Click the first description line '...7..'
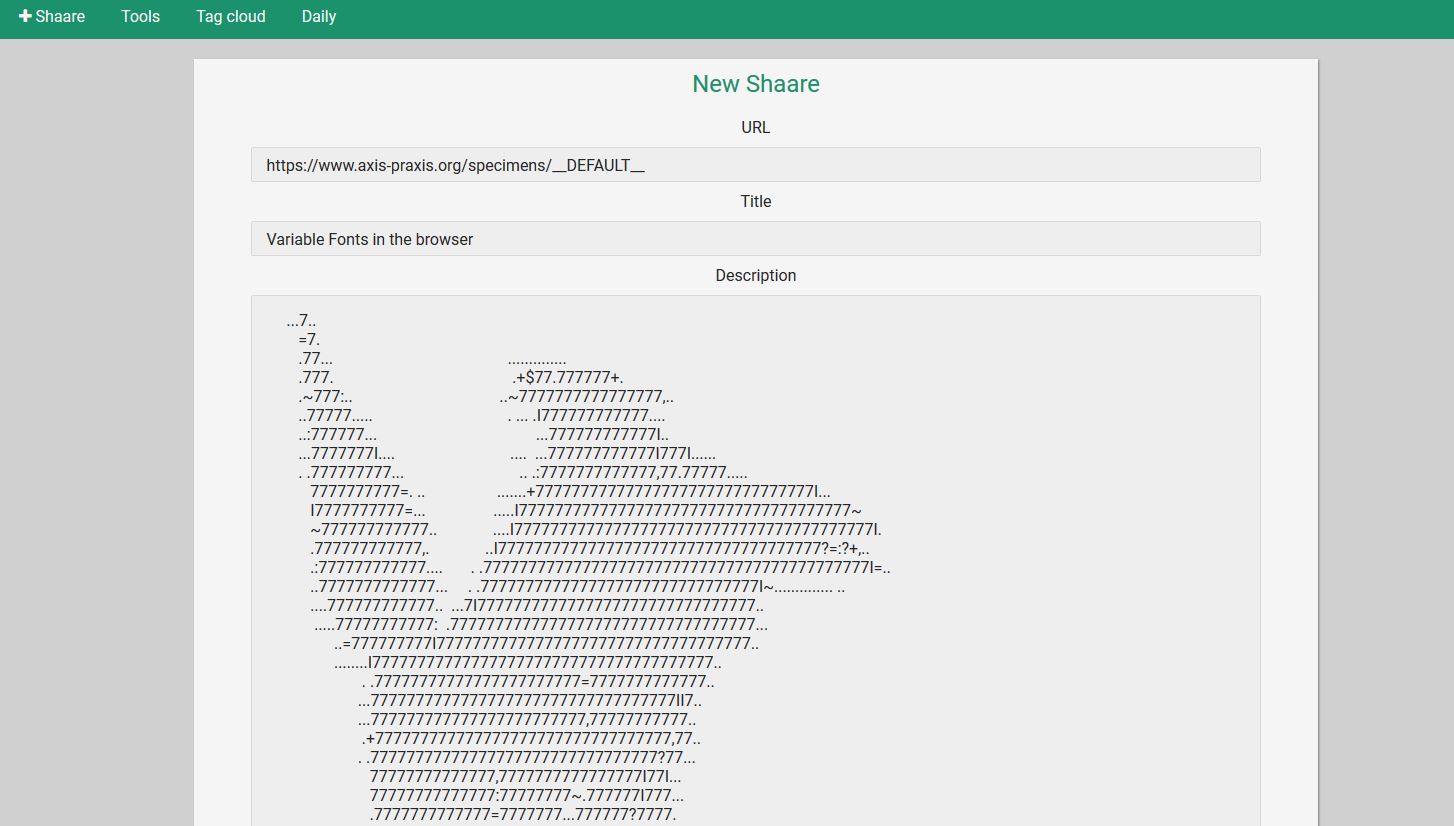 (301, 321)
